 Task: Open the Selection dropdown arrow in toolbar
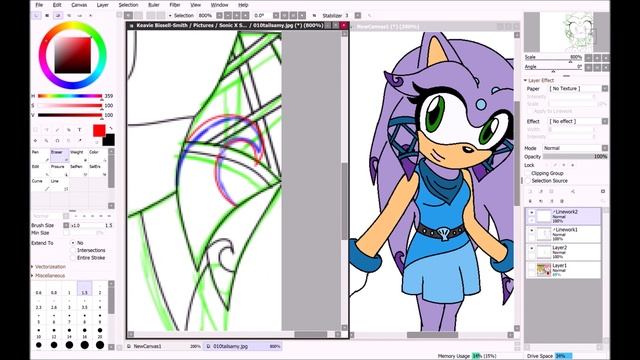(171, 16)
